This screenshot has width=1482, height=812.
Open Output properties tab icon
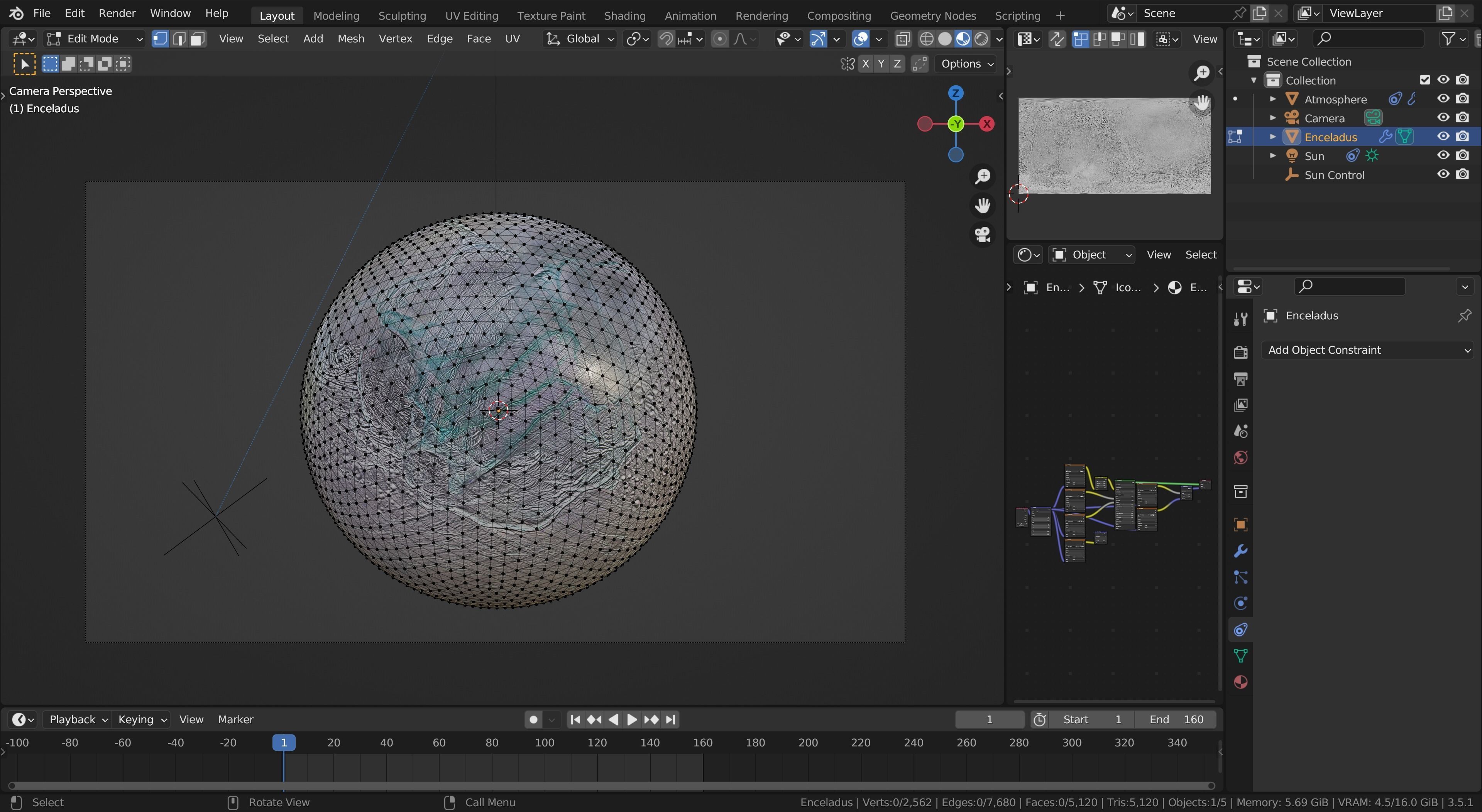tap(1240, 378)
